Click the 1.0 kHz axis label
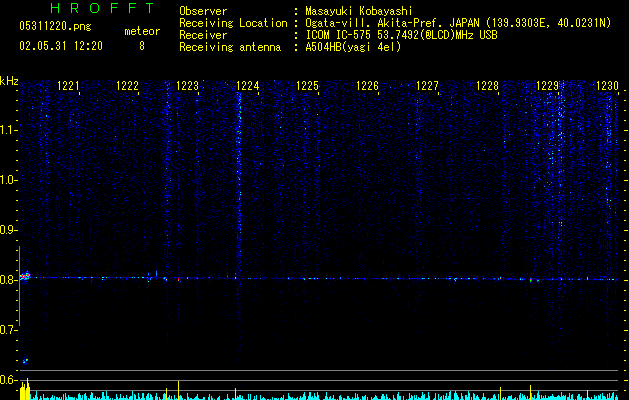Viewport: 629px width, 400px height. point(8,180)
